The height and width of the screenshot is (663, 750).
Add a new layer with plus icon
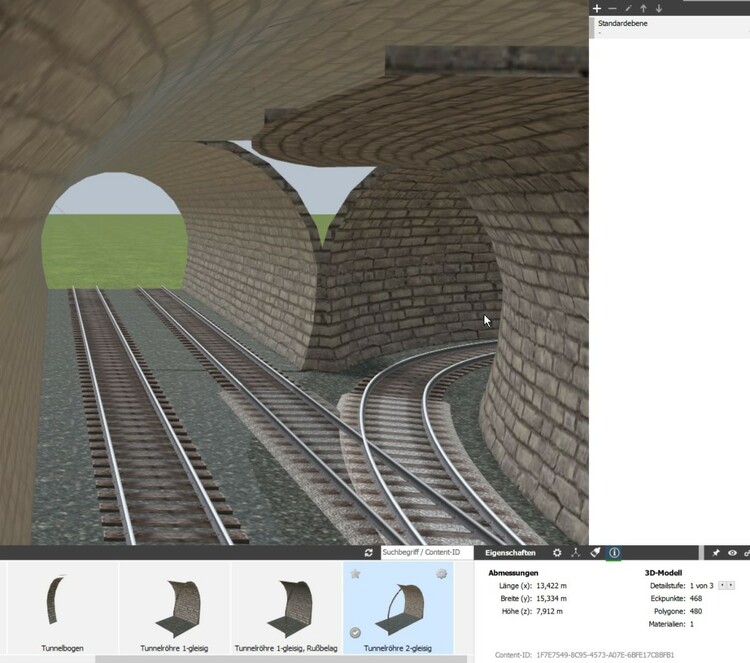[x=596, y=8]
